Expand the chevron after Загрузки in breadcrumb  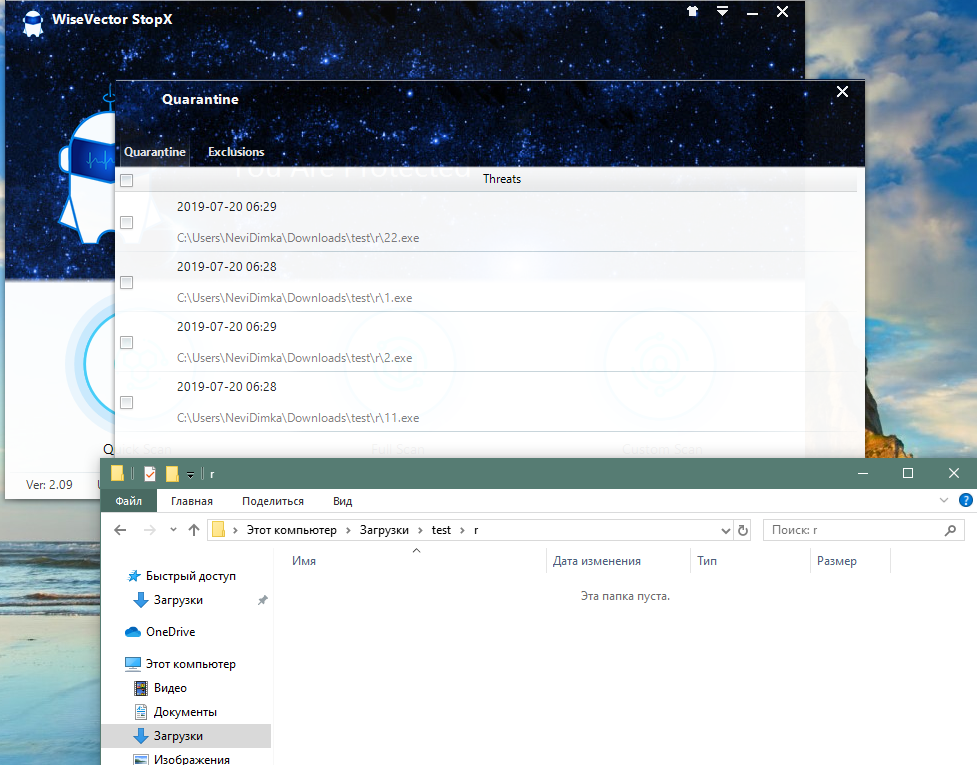point(420,530)
